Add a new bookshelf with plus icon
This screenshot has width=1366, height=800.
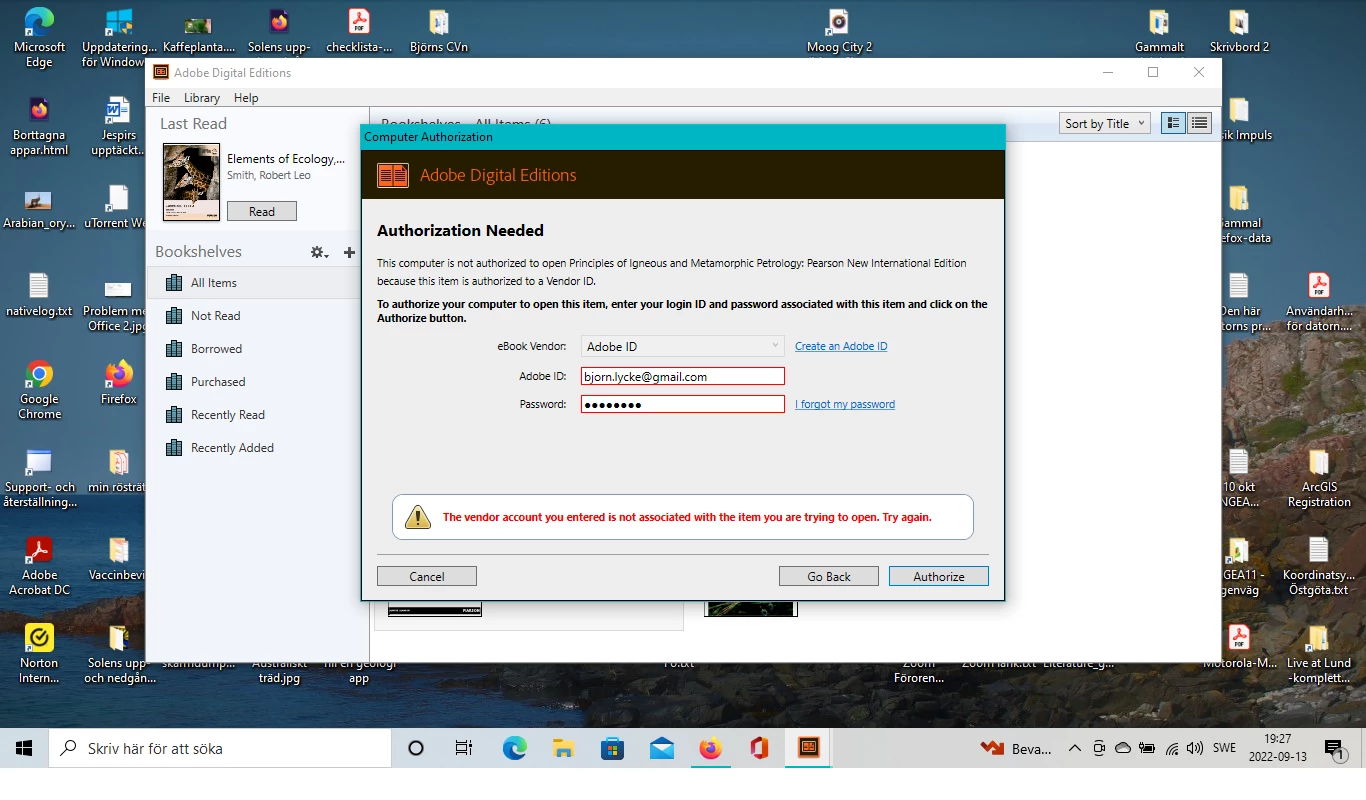(349, 252)
